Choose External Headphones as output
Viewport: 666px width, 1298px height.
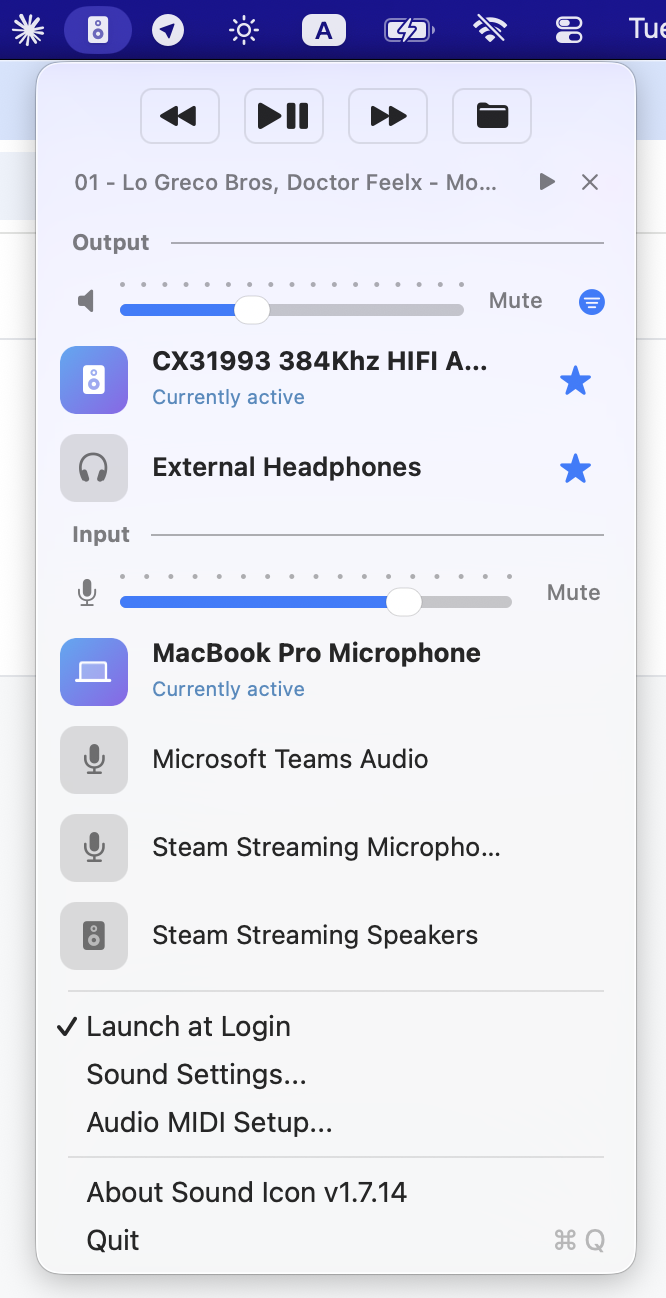coord(287,467)
